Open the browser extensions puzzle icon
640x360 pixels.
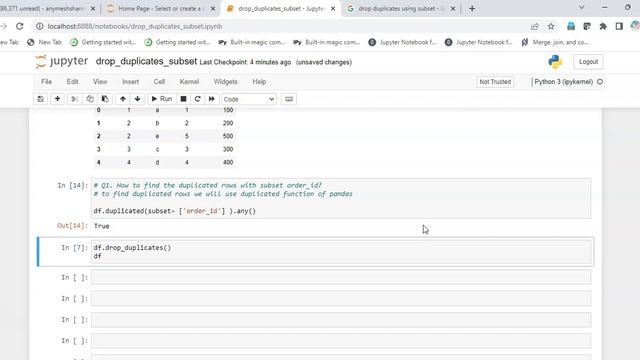603,26
